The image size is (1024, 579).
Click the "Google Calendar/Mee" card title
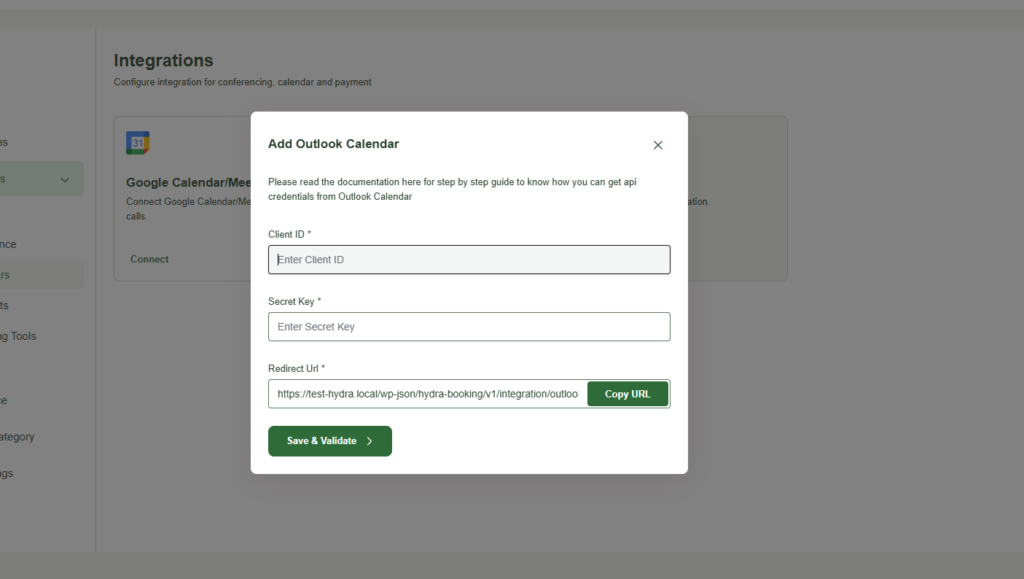click(x=188, y=183)
